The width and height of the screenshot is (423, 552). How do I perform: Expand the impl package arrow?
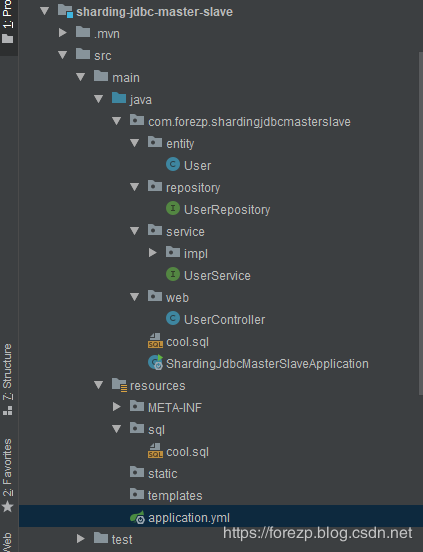pyautogui.click(x=153, y=253)
